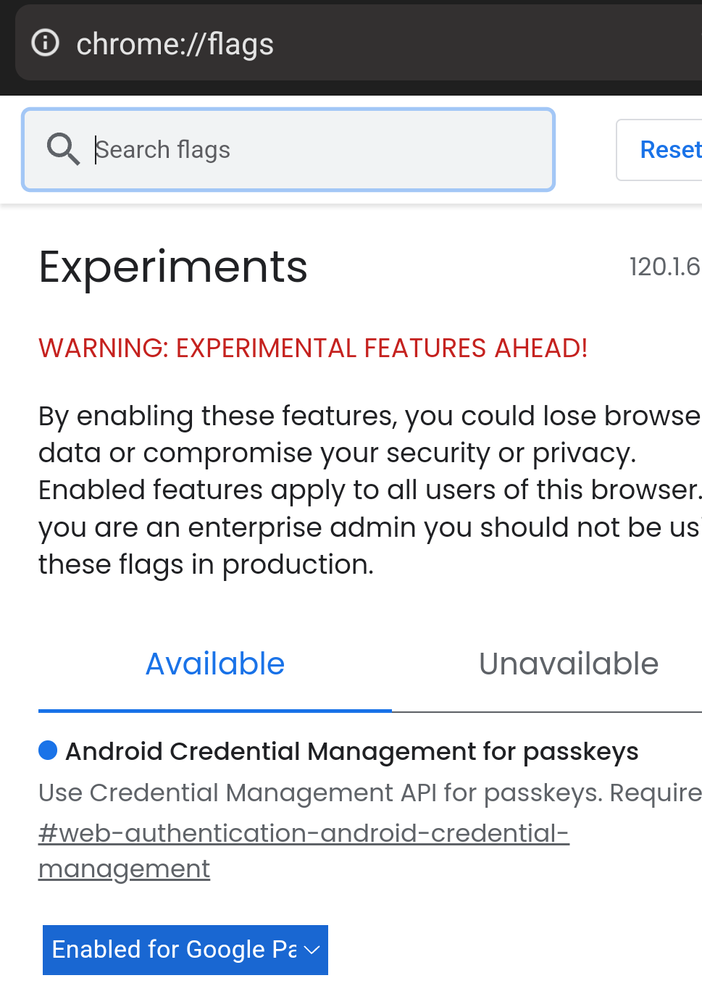Click the Use Credential Management API description
702x999 pixels.
pos(370,793)
